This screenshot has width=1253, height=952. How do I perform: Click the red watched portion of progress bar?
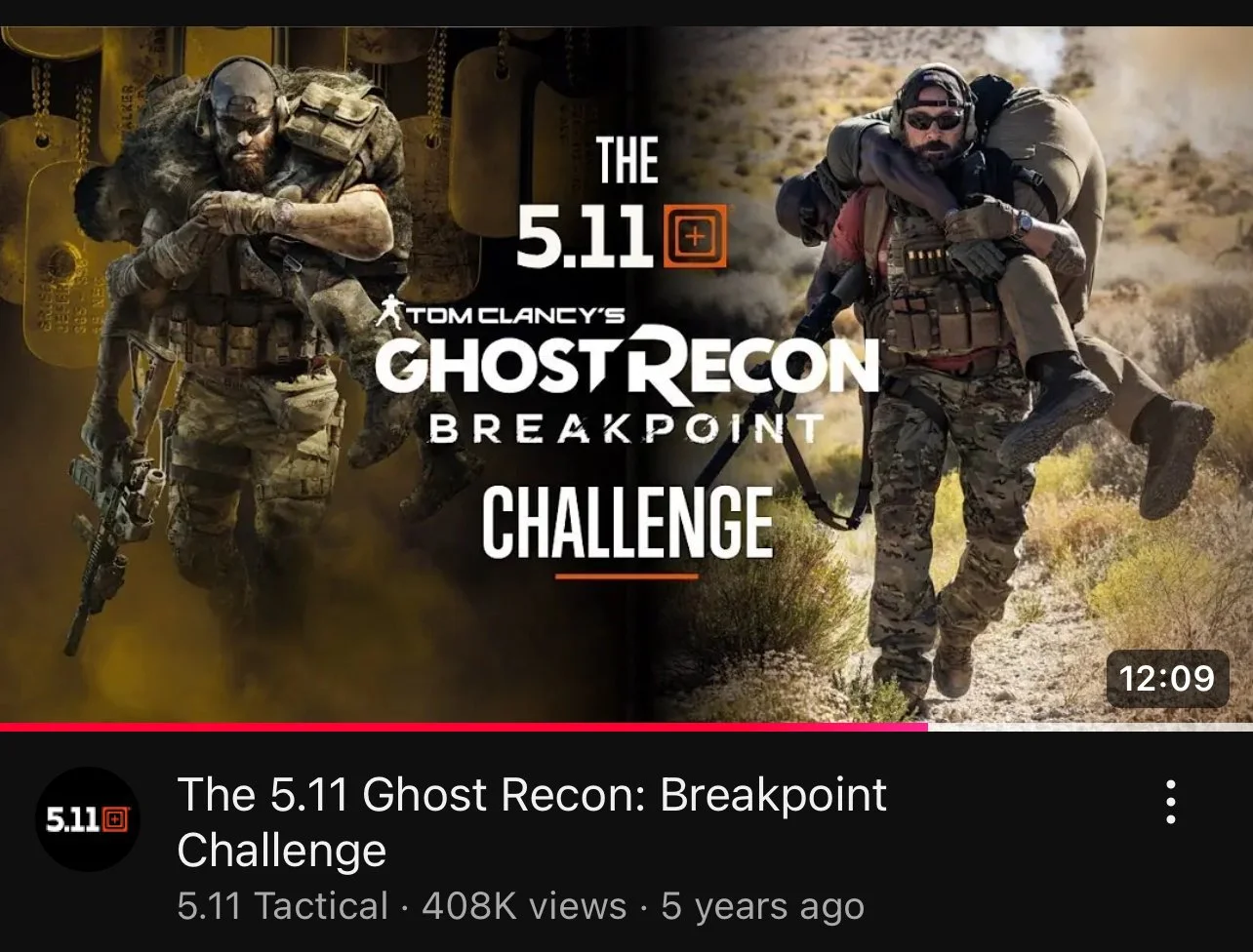point(464,727)
